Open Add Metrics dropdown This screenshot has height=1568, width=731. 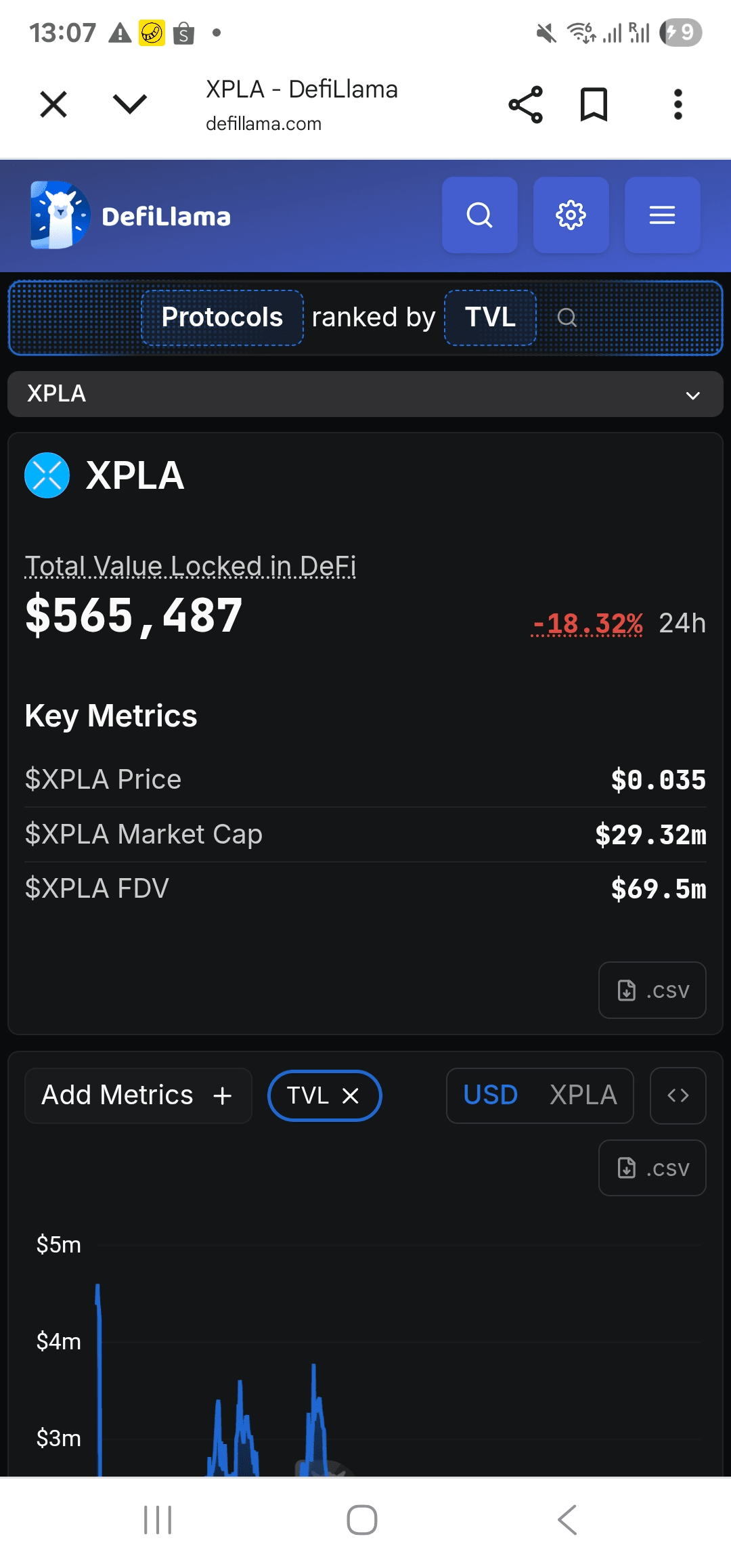138,1095
